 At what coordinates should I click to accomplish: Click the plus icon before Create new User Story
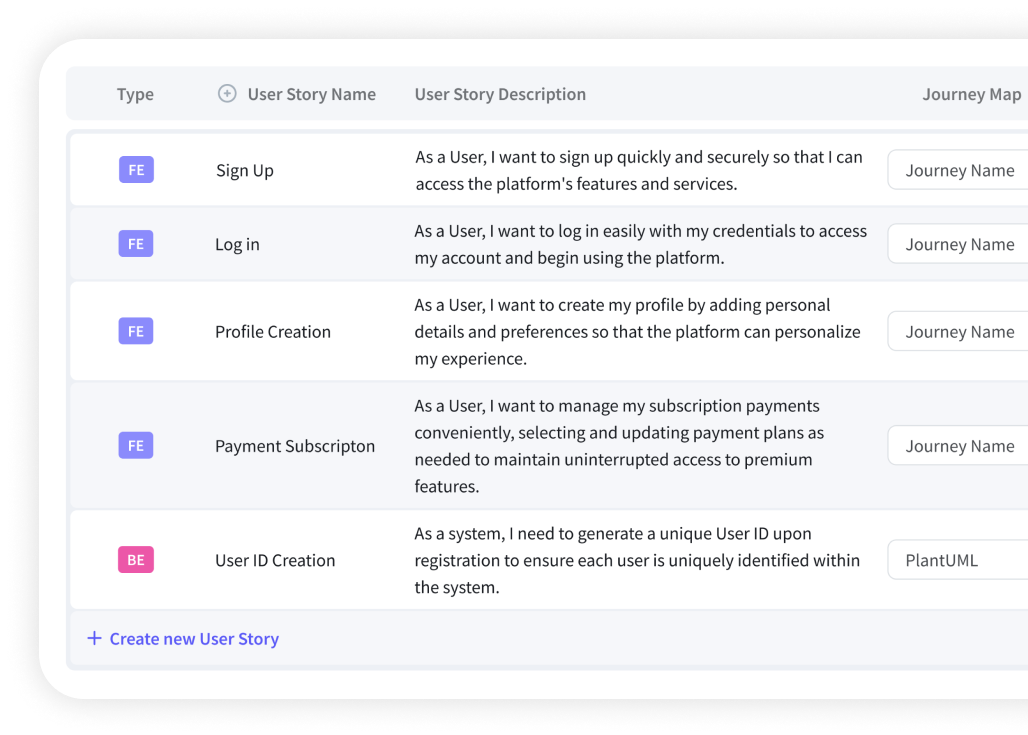(94, 638)
